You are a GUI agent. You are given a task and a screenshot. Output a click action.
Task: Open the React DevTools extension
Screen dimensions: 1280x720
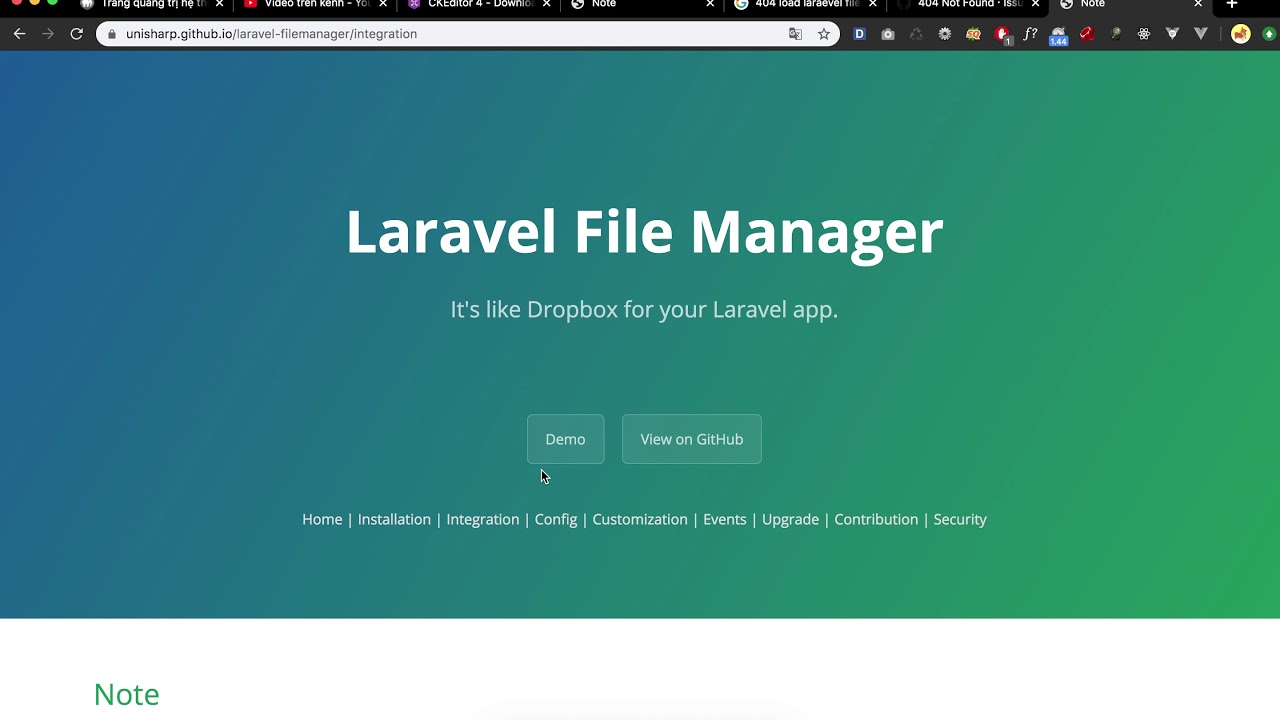pos(1144,34)
